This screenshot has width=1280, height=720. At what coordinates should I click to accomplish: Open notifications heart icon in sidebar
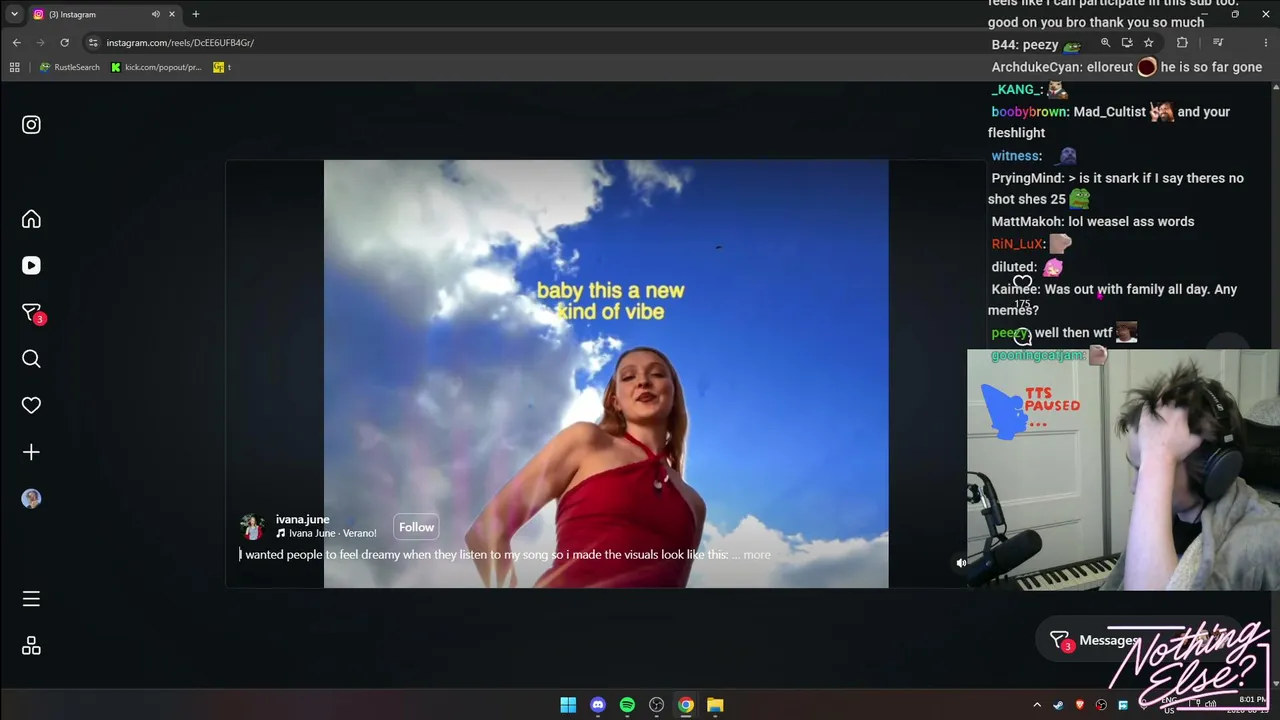pos(31,405)
